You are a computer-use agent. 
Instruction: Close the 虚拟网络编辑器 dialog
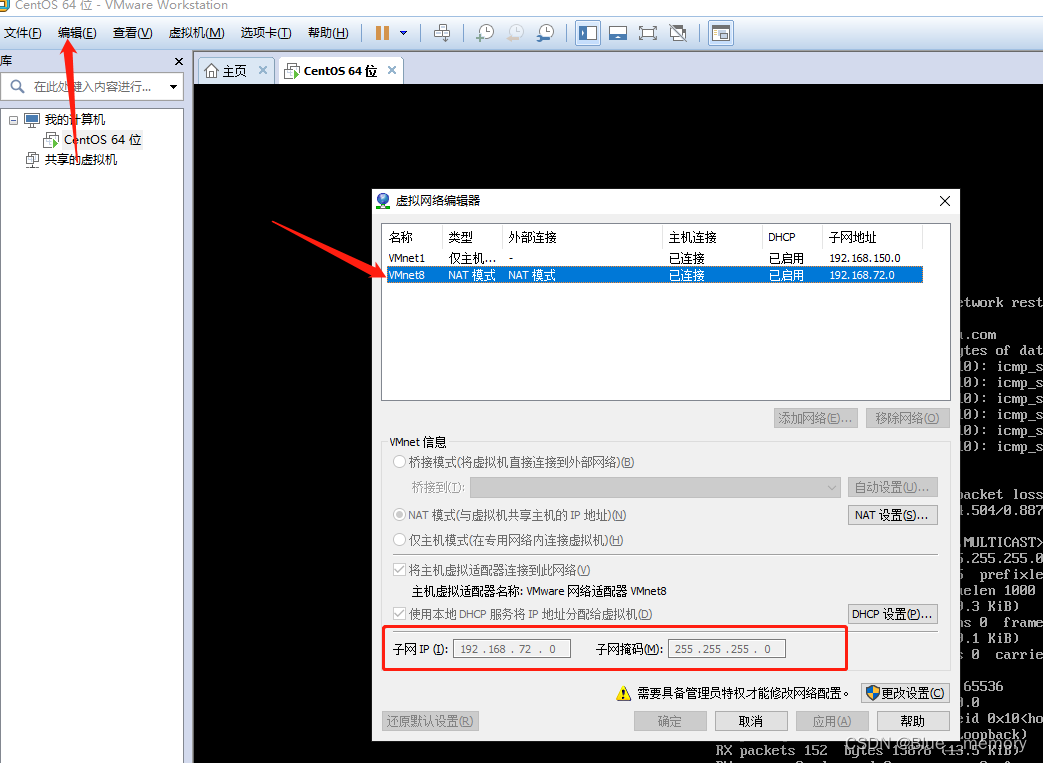pos(945,201)
